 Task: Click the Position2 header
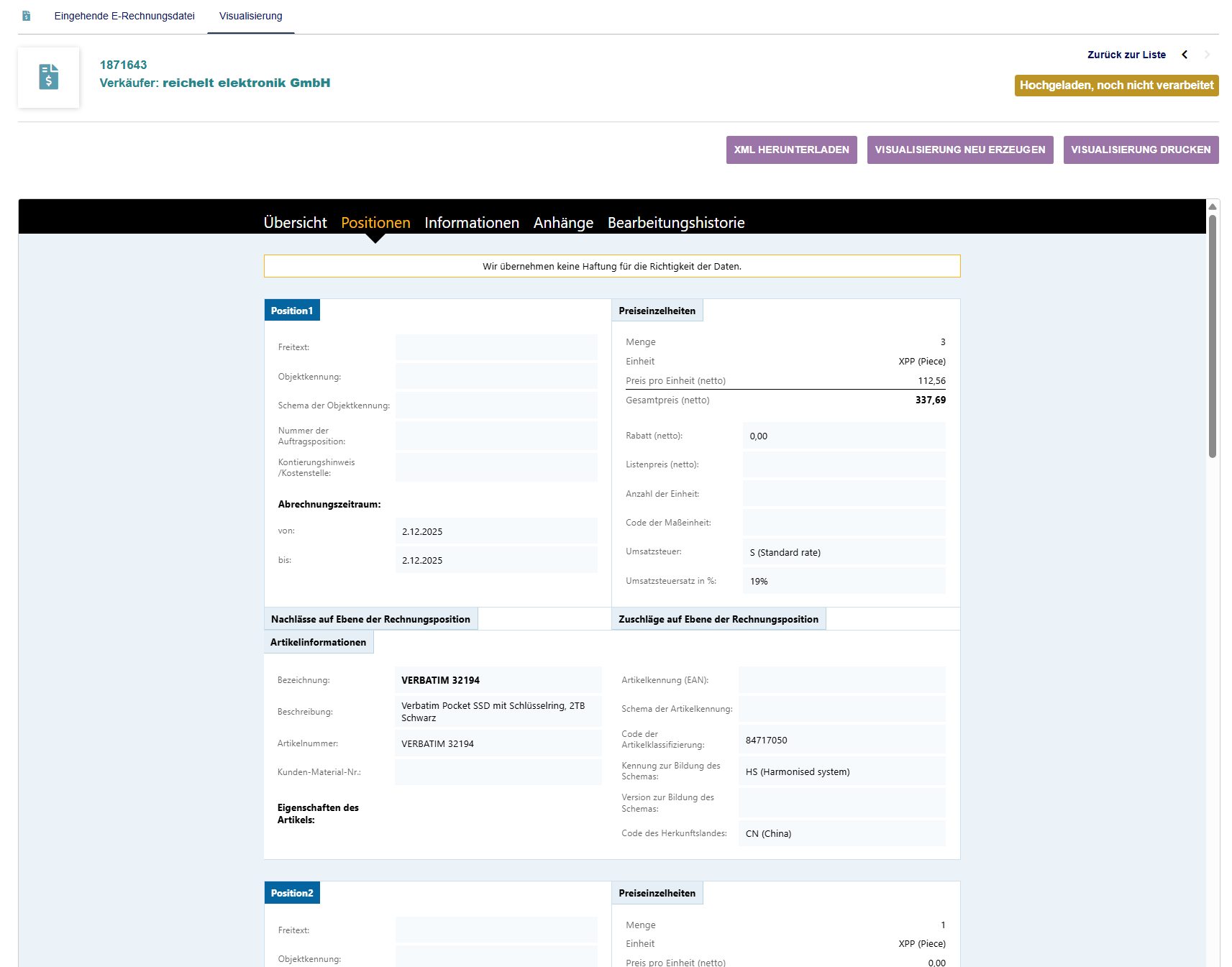point(292,893)
